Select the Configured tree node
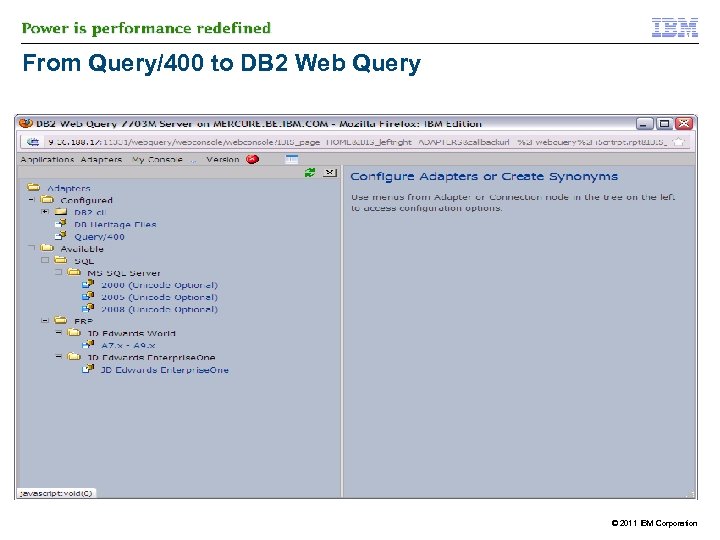Viewport: 720px width, 540px height. 86,200
